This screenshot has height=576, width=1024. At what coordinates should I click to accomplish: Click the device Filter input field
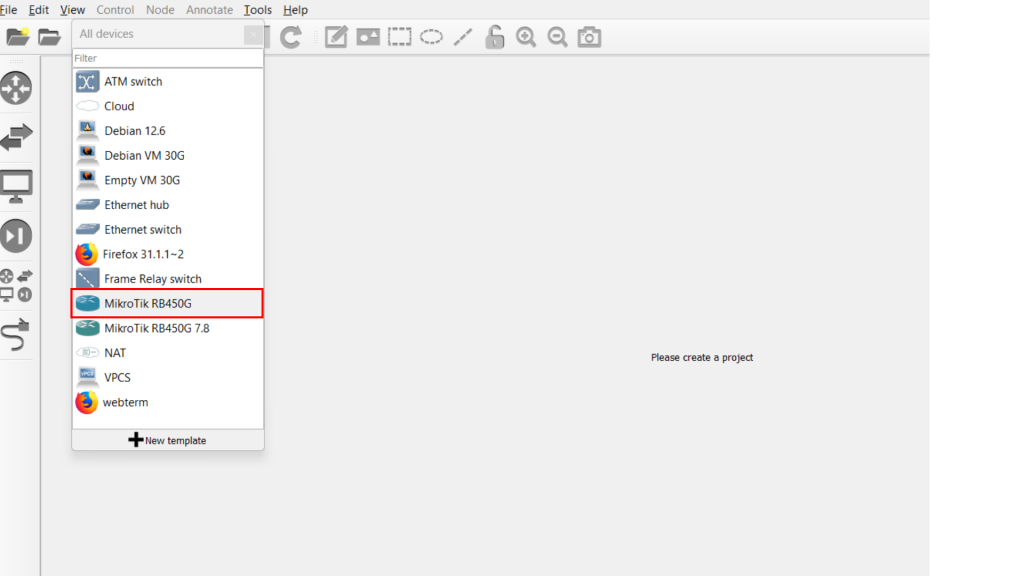pos(168,58)
